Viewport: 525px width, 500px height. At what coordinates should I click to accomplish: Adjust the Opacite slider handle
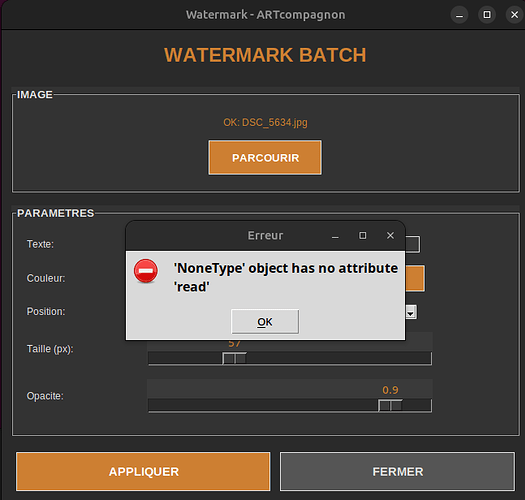[x=390, y=405]
